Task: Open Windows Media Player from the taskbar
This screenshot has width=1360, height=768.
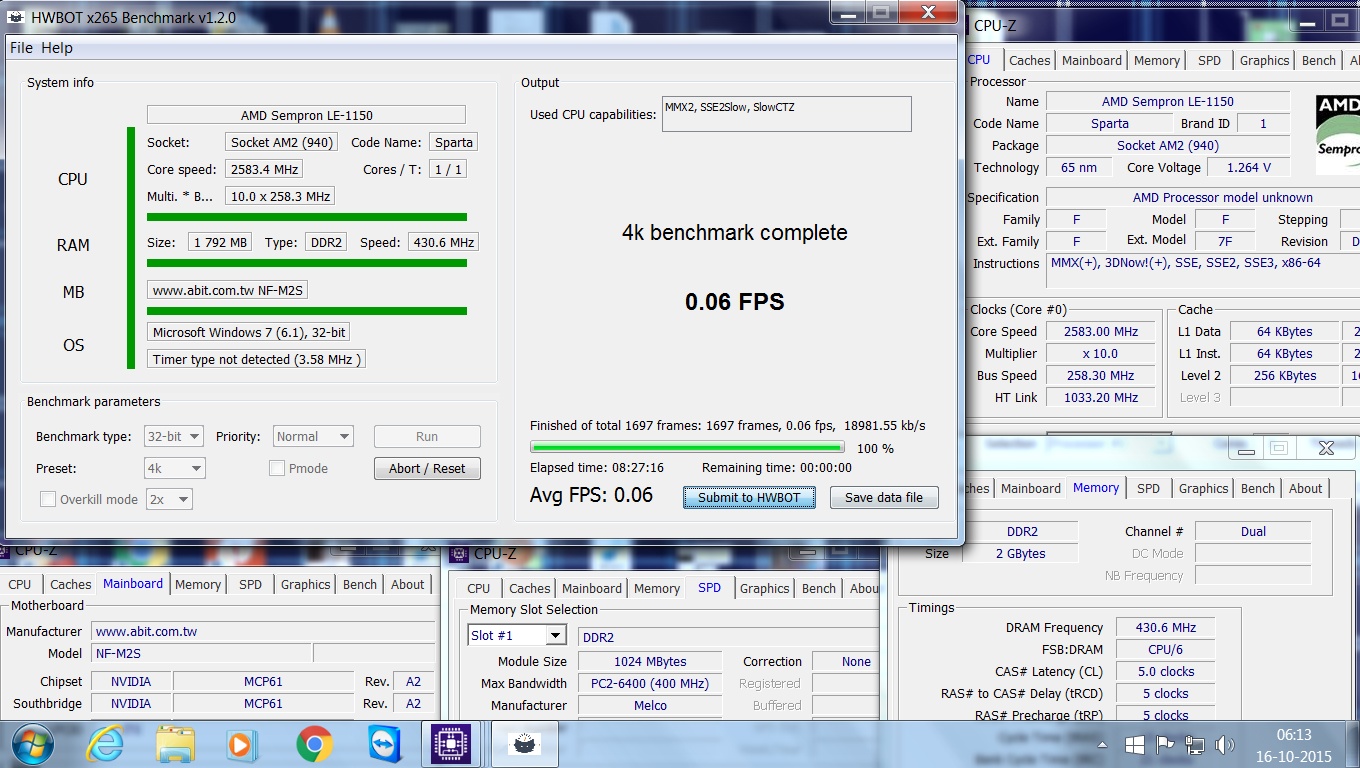Action: click(240, 745)
